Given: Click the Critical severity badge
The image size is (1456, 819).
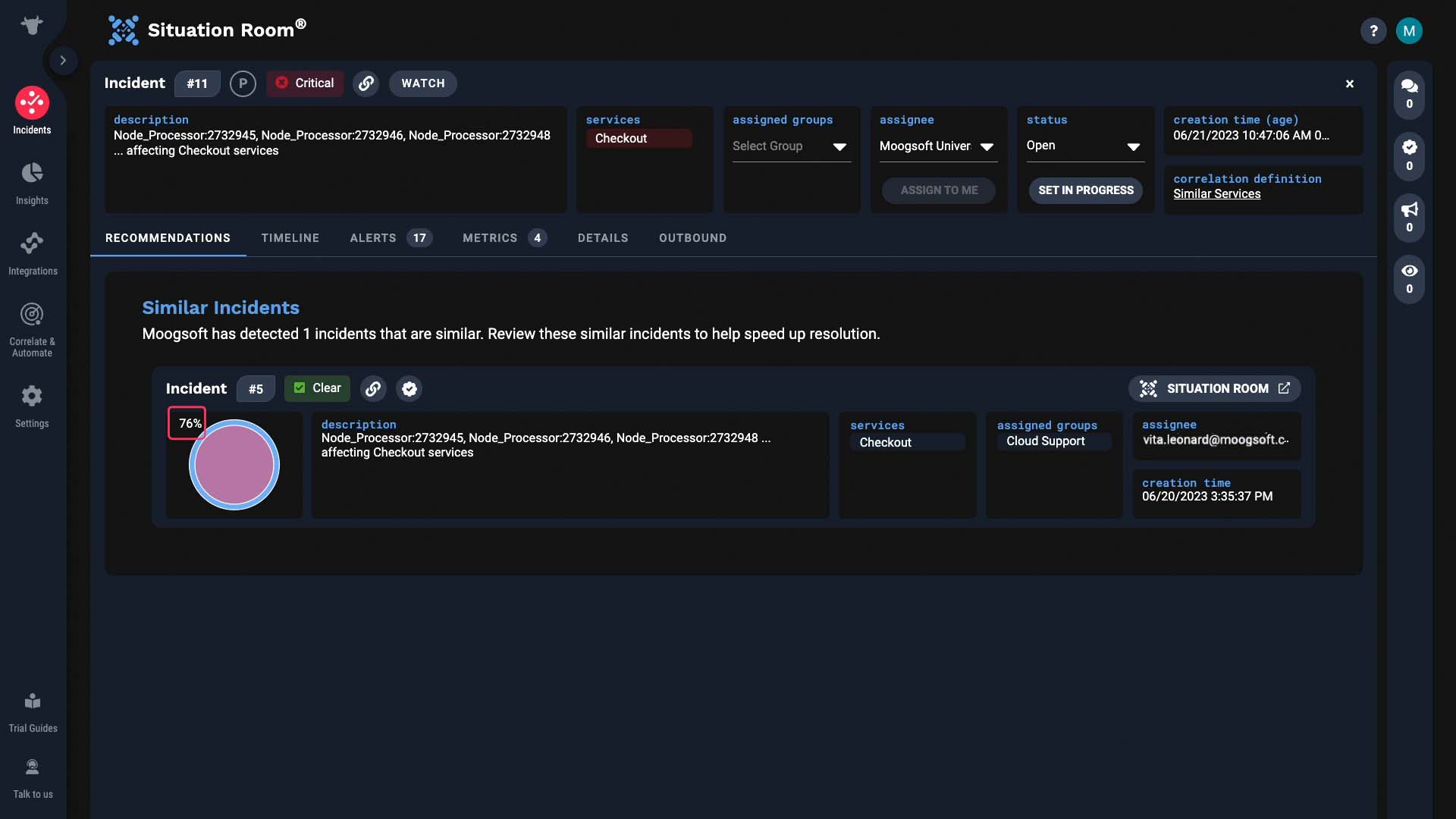Looking at the screenshot, I should pos(305,83).
